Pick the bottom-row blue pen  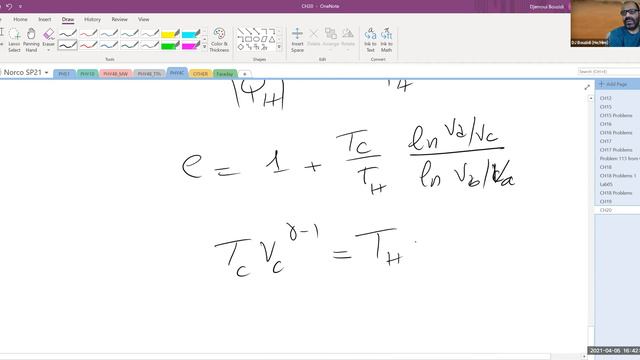point(109,45)
